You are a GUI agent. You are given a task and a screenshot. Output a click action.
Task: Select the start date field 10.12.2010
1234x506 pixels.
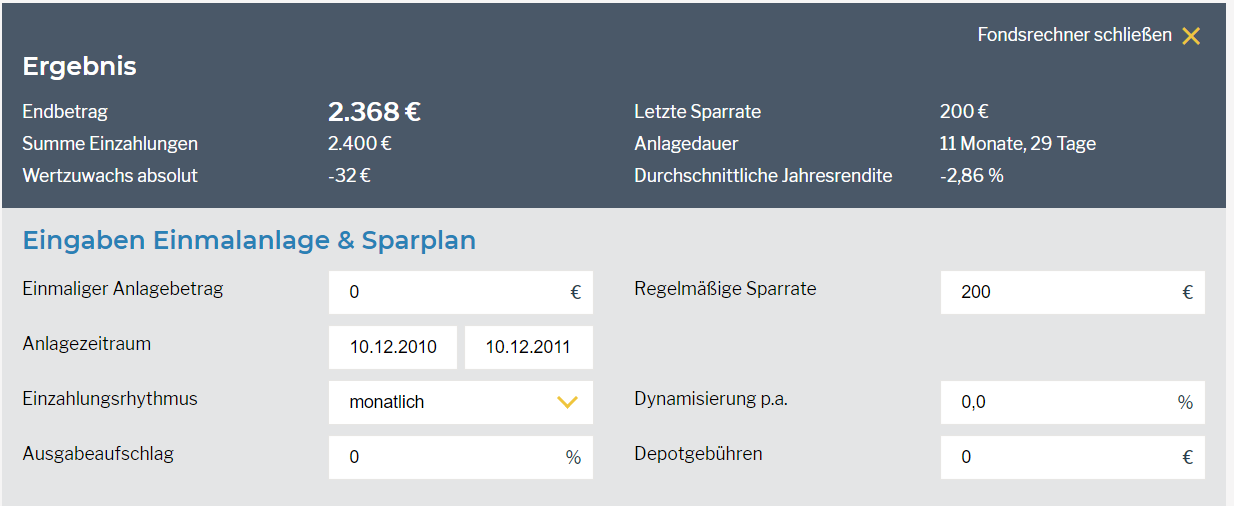point(393,347)
